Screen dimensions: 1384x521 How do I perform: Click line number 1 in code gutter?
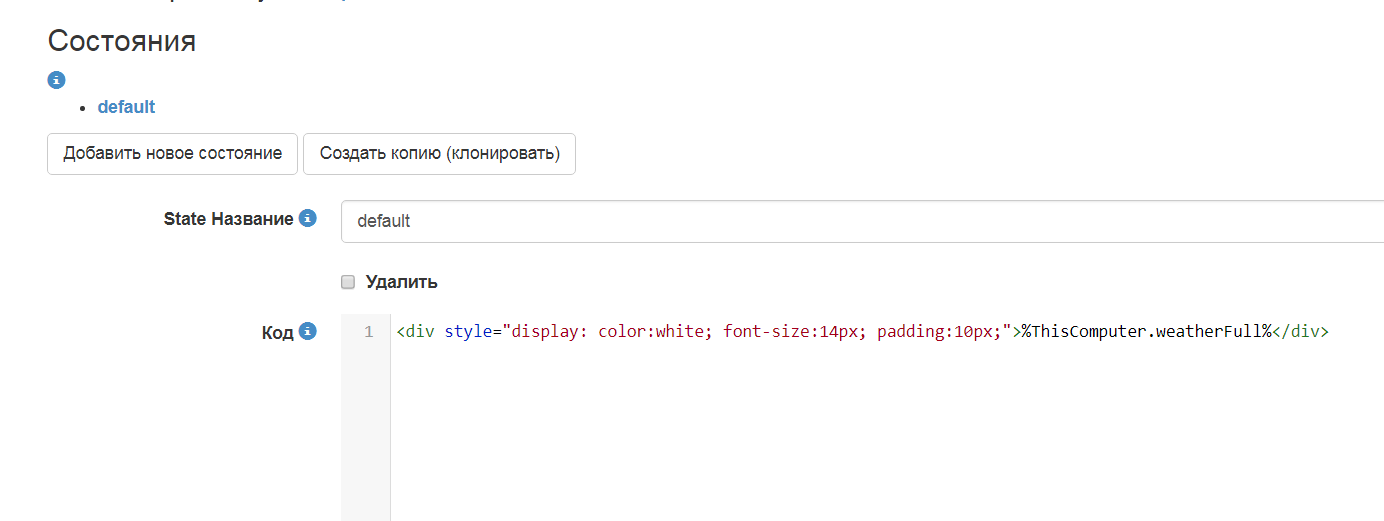point(368,332)
